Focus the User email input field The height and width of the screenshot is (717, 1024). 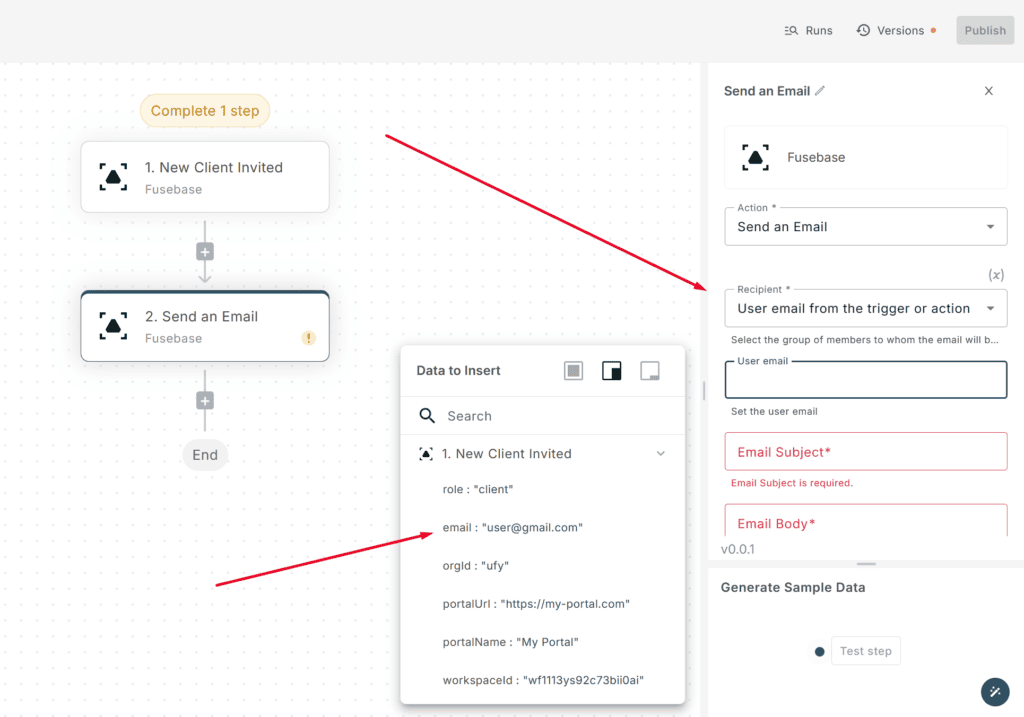click(865, 379)
